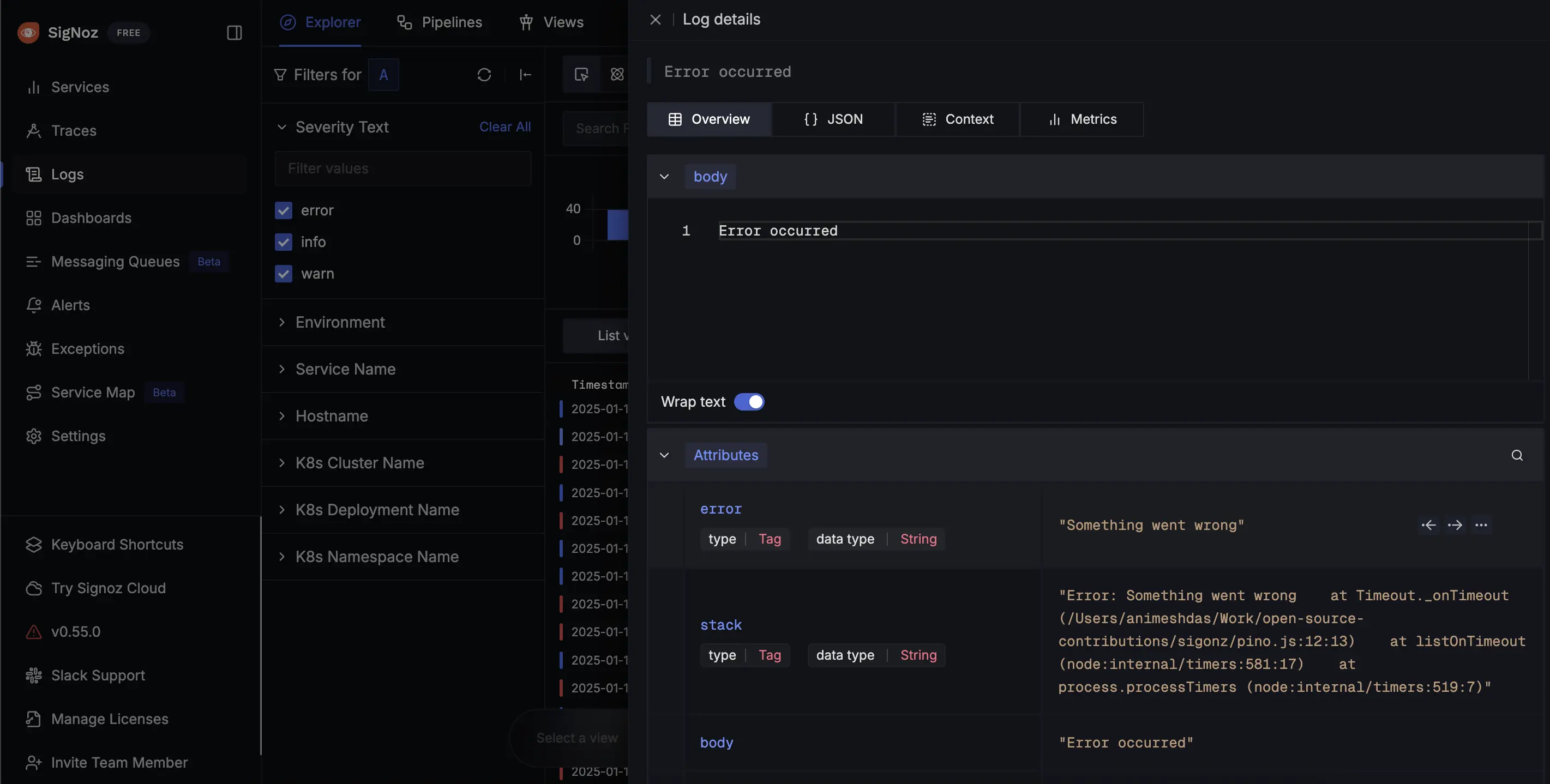The width and height of the screenshot is (1550, 784).
Task: Click the Pipelines navigation icon
Action: pos(405,22)
